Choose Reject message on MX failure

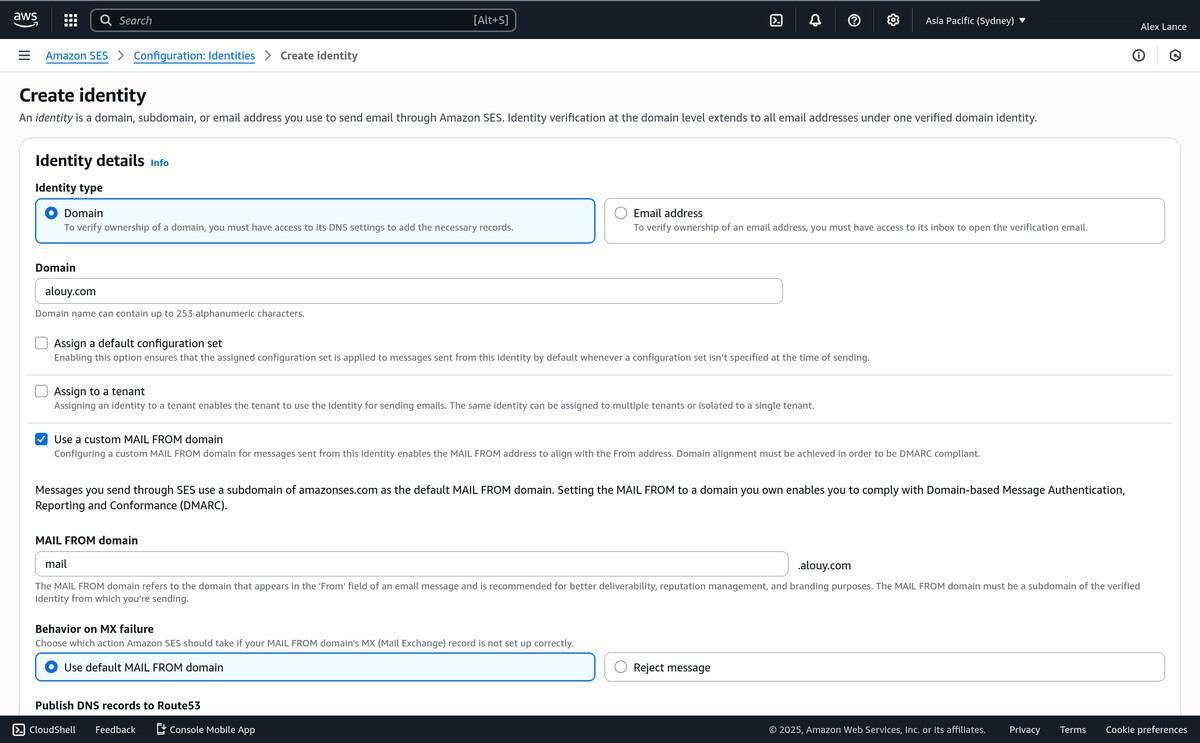pyautogui.click(x=621, y=667)
